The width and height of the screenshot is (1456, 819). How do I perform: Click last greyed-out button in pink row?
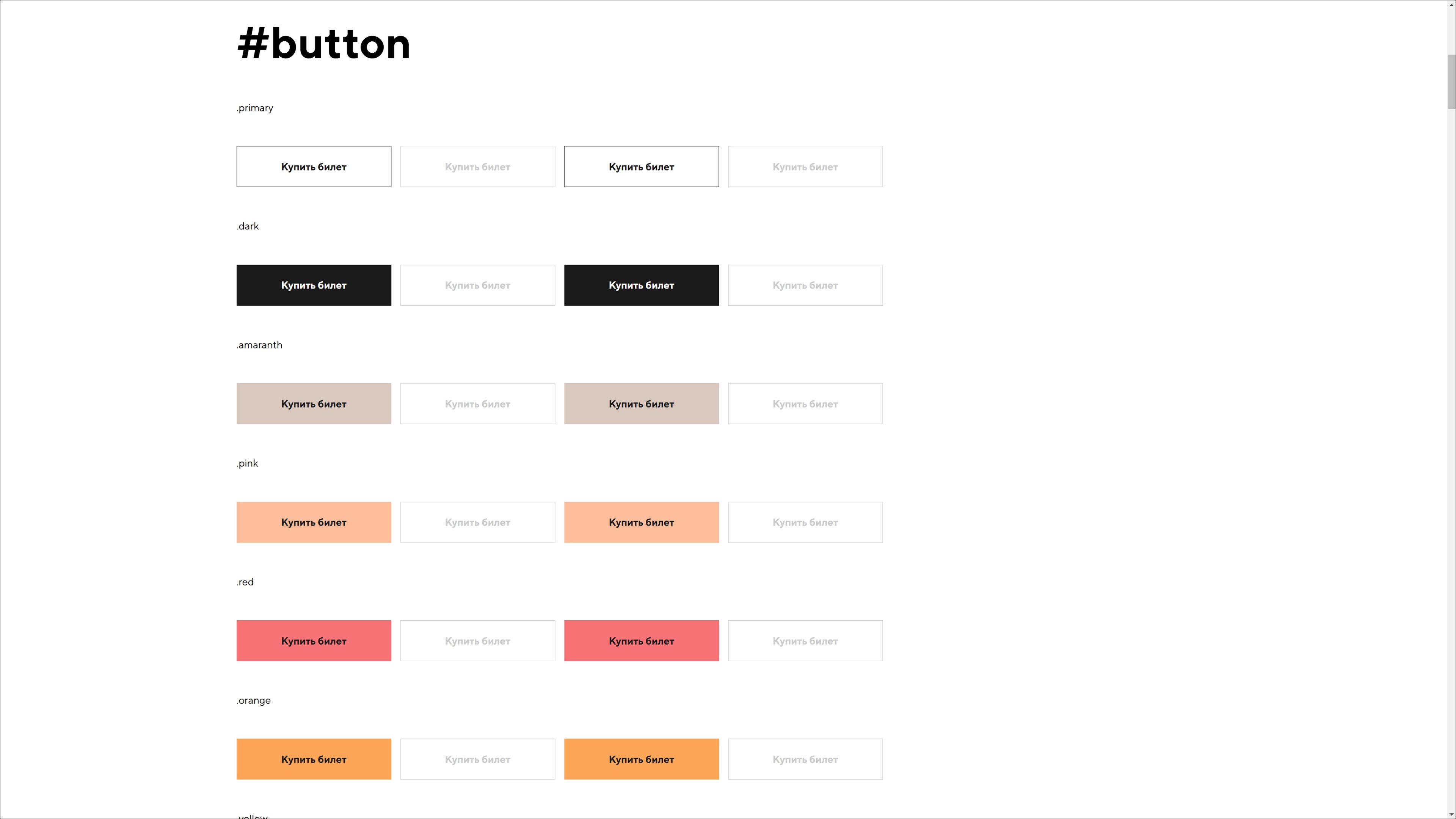tap(805, 522)
